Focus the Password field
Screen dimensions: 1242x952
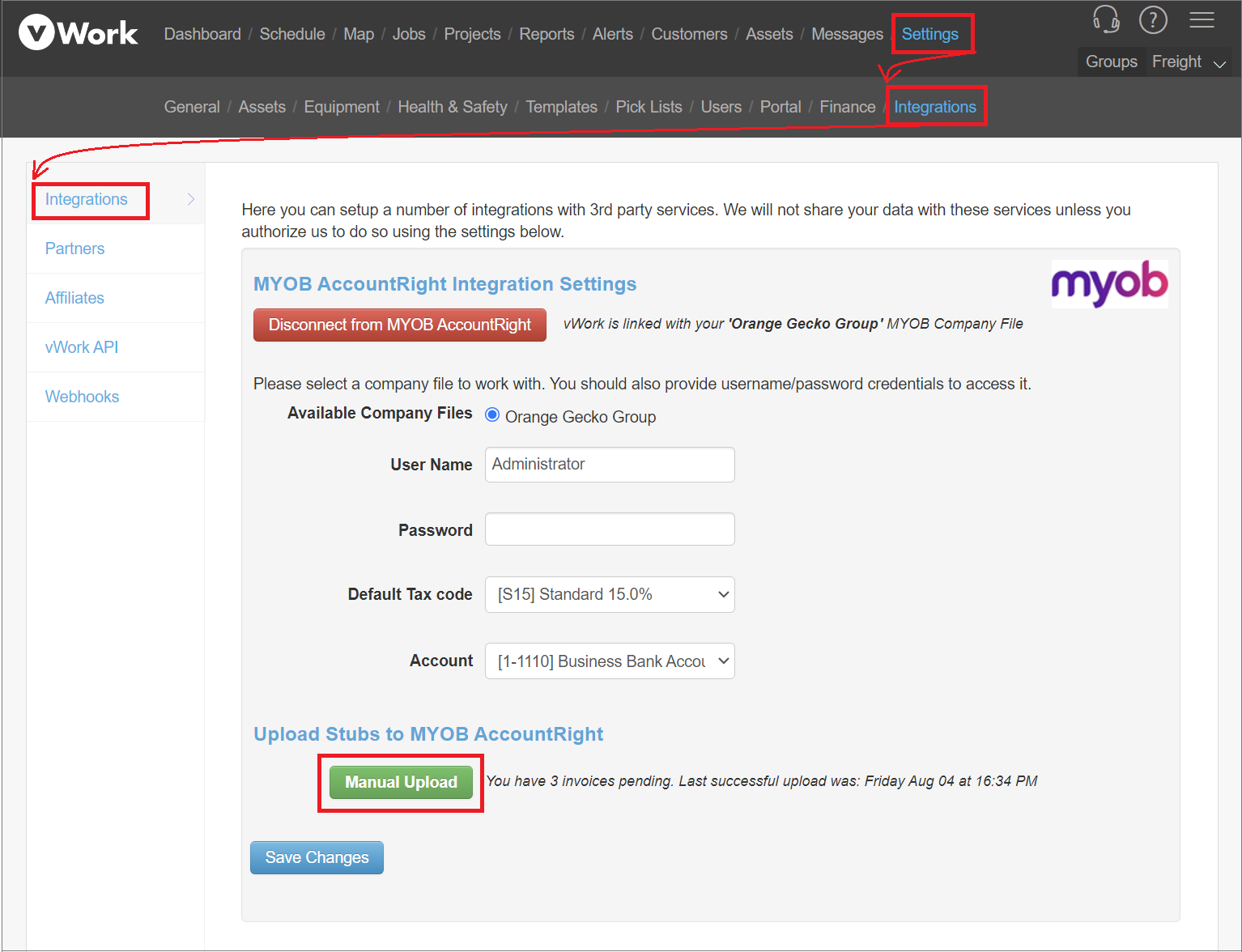610,529
